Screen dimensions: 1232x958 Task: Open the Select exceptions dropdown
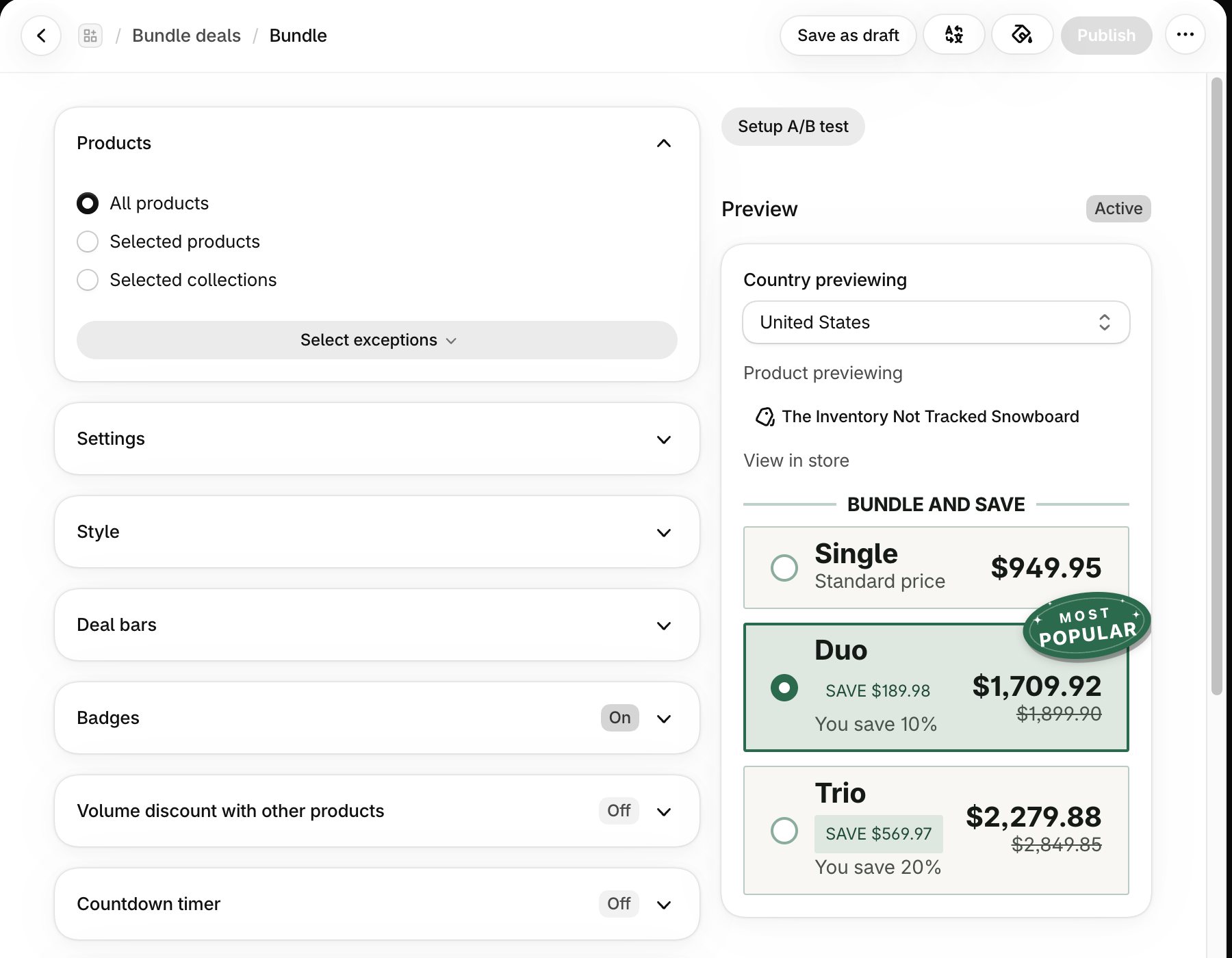(x=376, y=340)
